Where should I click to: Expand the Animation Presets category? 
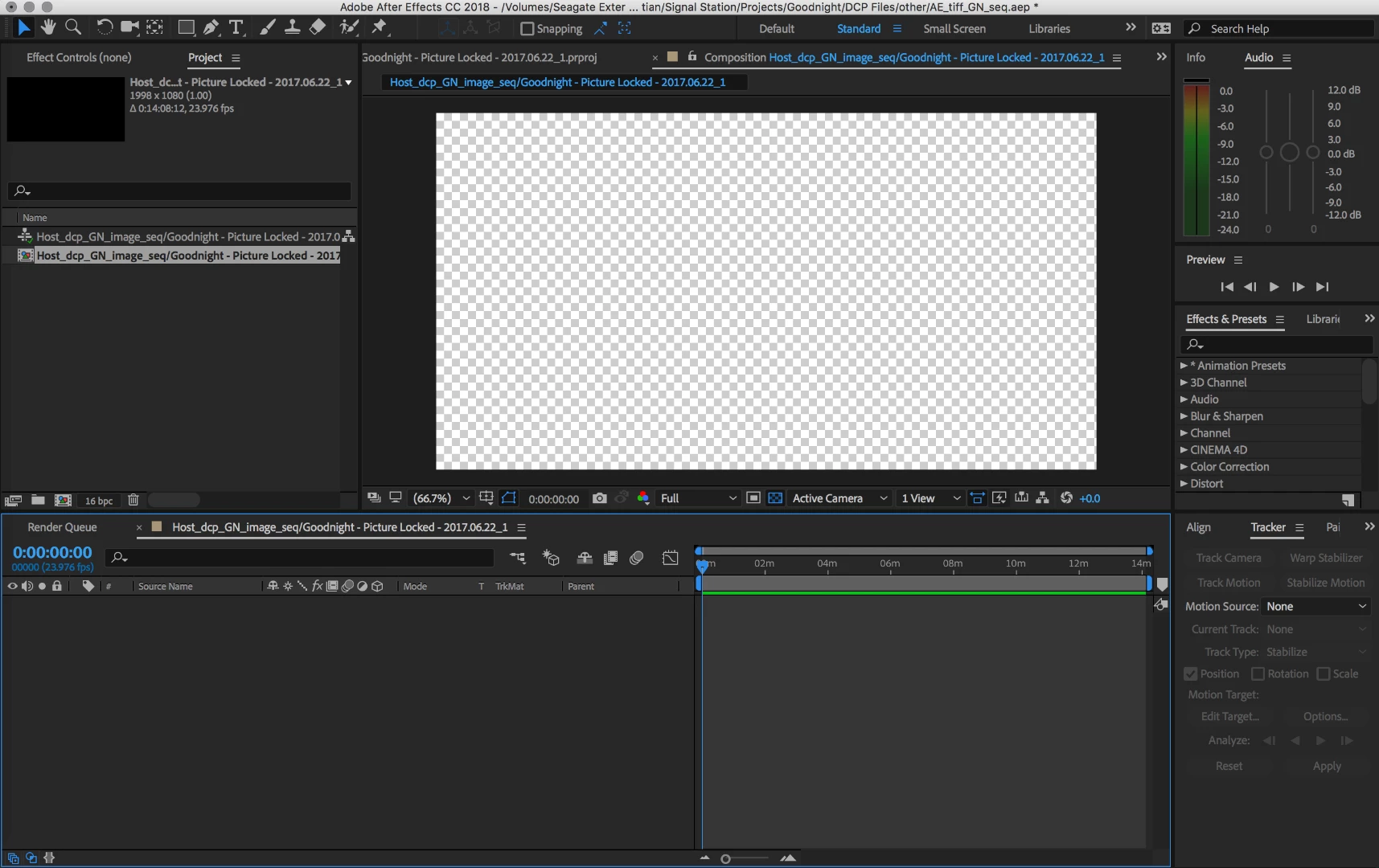click(x=1184, y=366)
